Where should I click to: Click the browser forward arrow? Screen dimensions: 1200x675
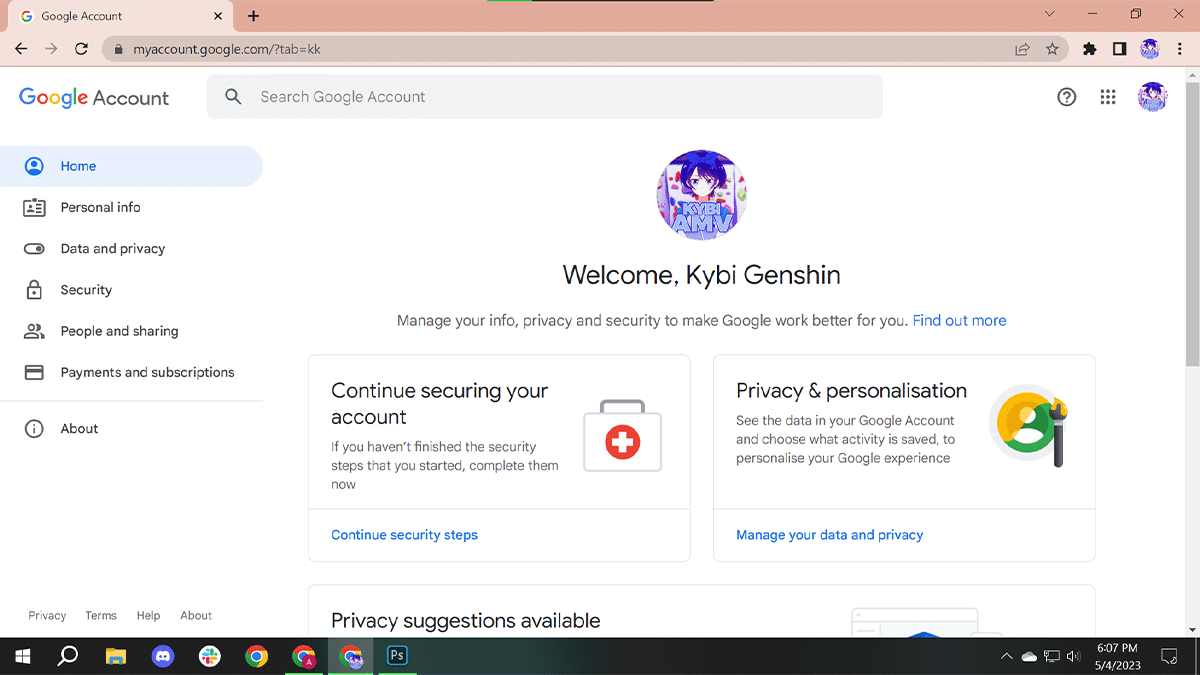coord(51,48)
